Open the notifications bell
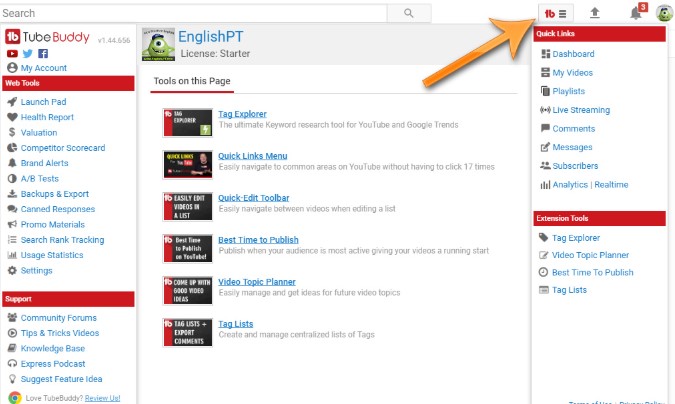The height and width of the screenshot is (404, 675). click(635, 13)
